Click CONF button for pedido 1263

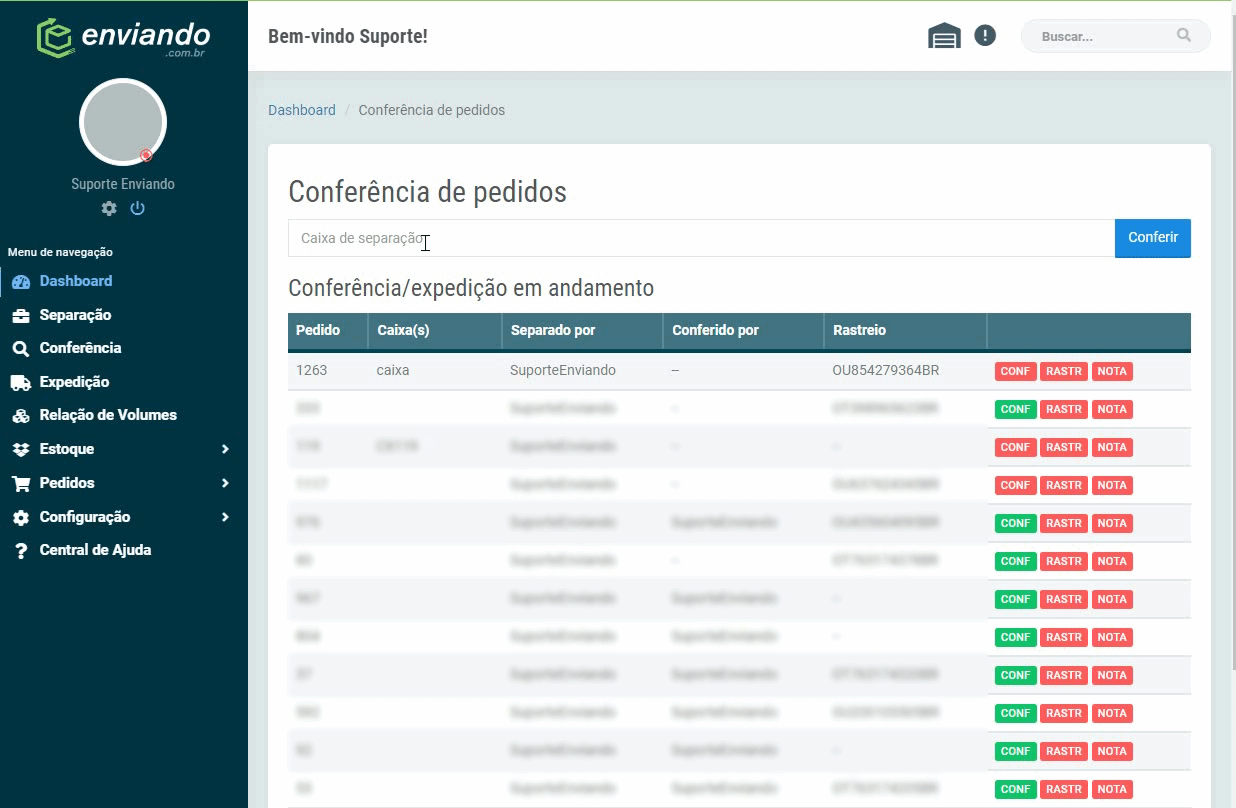(1015, 371)
